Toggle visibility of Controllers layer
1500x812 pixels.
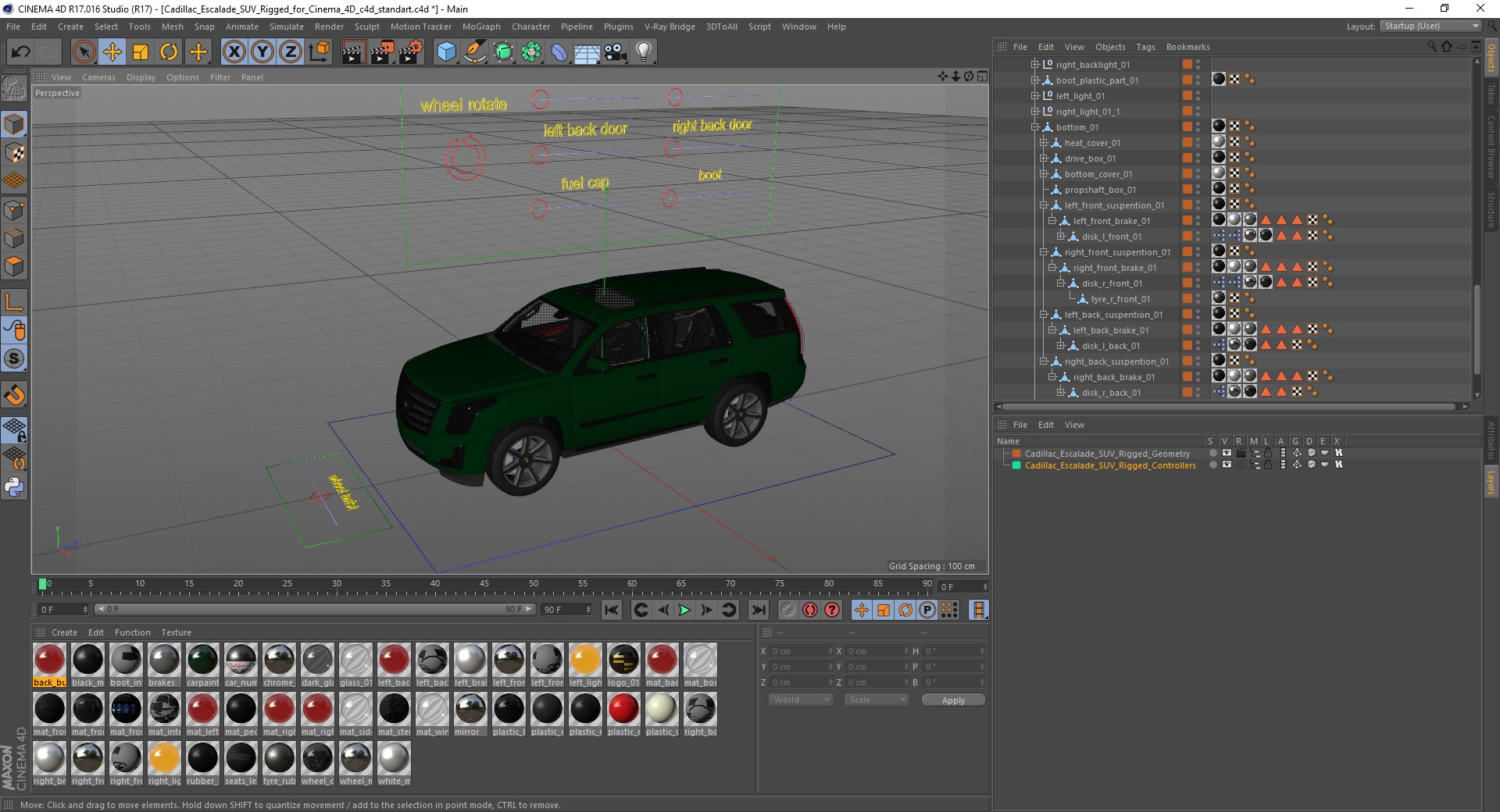(x=1227, y=465)
